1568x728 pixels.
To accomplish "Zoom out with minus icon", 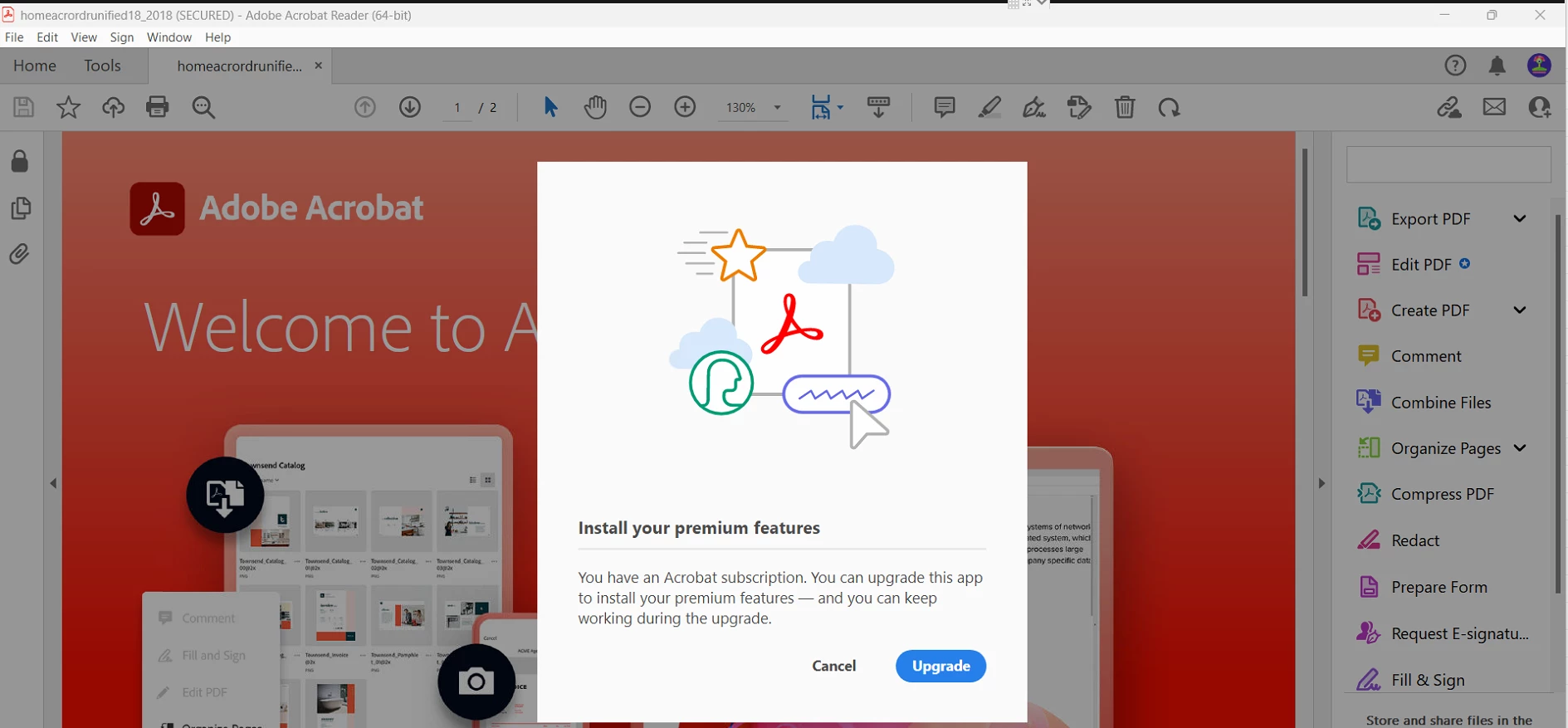I will pos(640,107).
